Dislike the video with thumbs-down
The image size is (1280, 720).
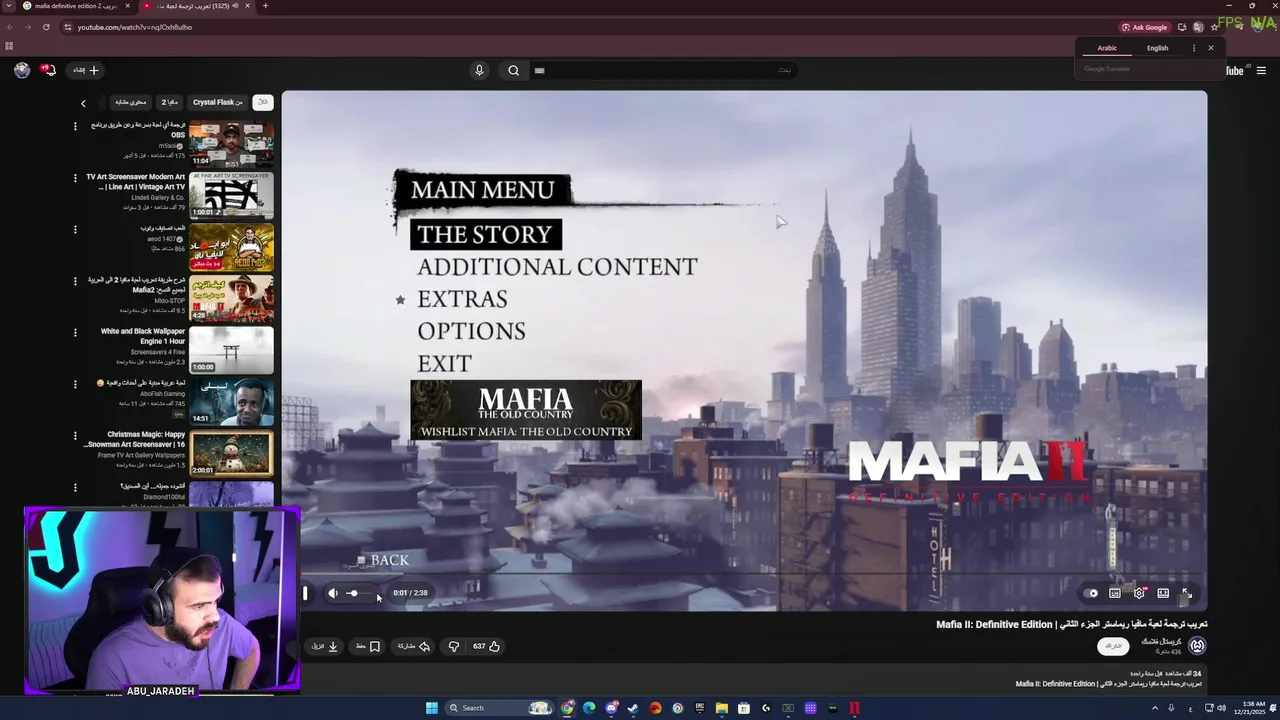(x=454, y=646)
